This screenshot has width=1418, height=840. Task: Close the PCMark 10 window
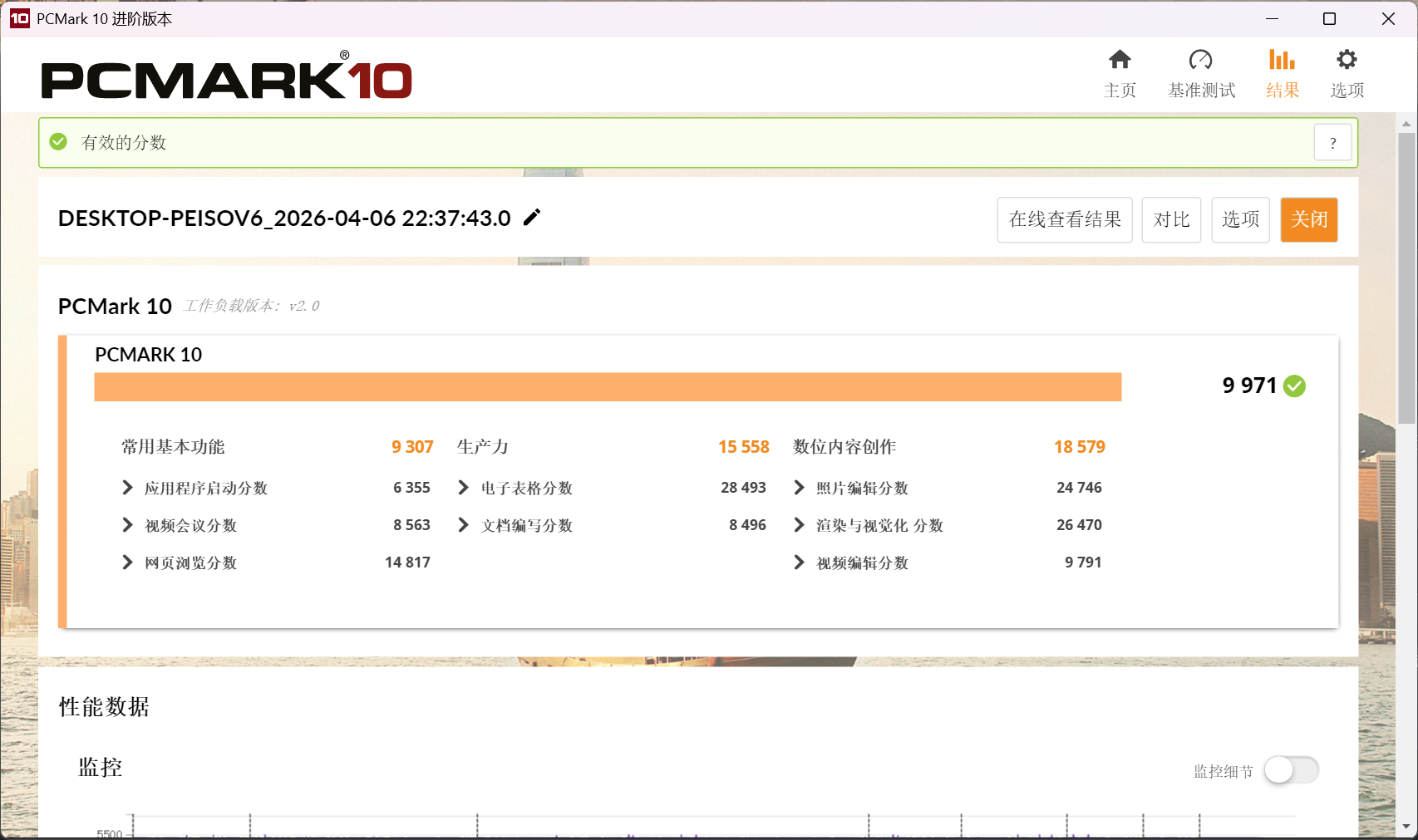tap(1388, 18)
